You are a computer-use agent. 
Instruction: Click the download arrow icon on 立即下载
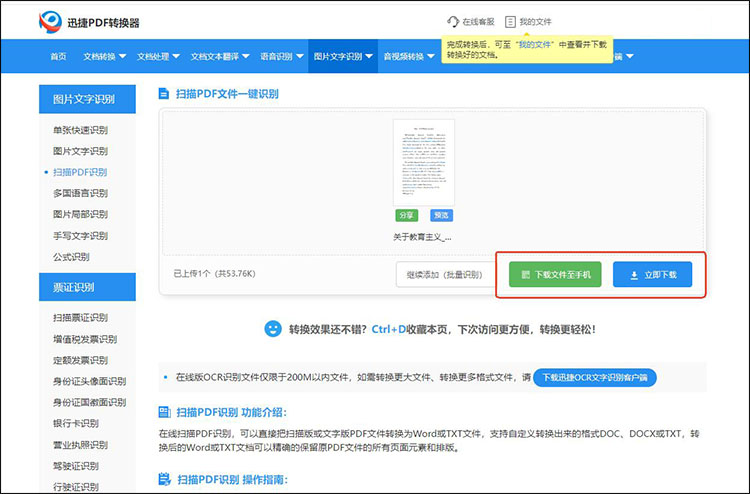634,275
